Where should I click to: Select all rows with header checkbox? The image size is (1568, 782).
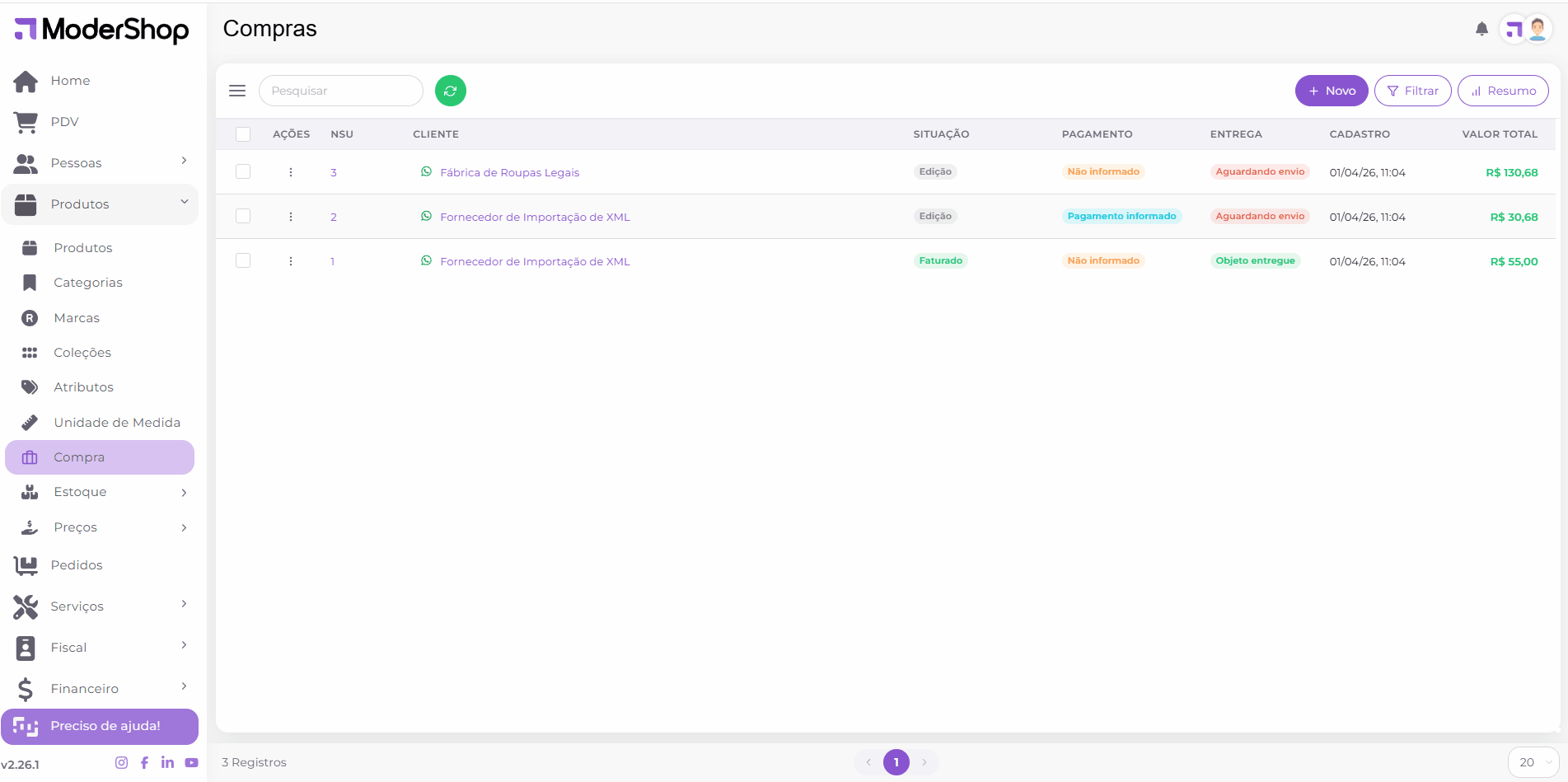click(x=243, y=134)
